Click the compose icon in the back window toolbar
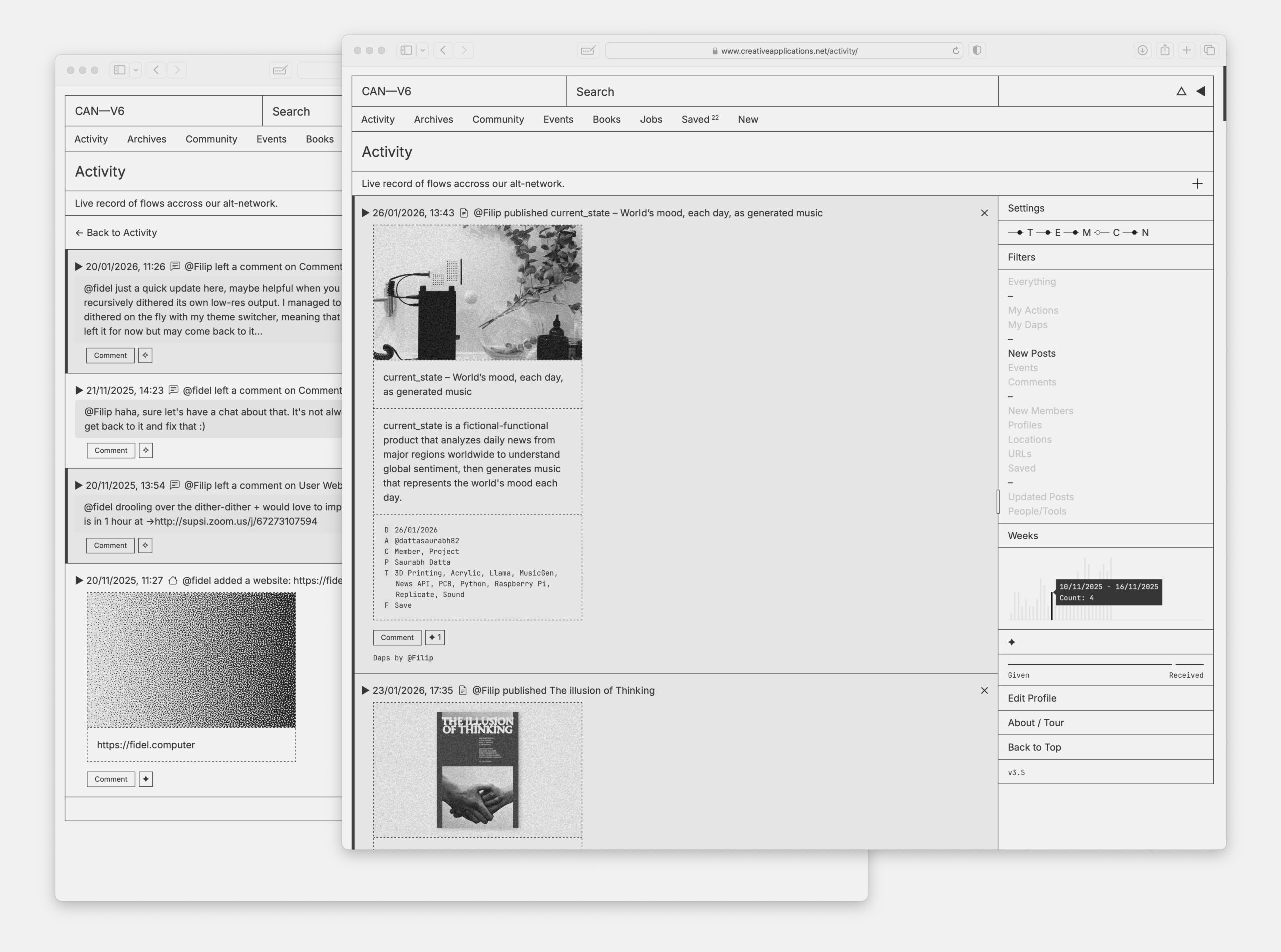 (280, 70)
